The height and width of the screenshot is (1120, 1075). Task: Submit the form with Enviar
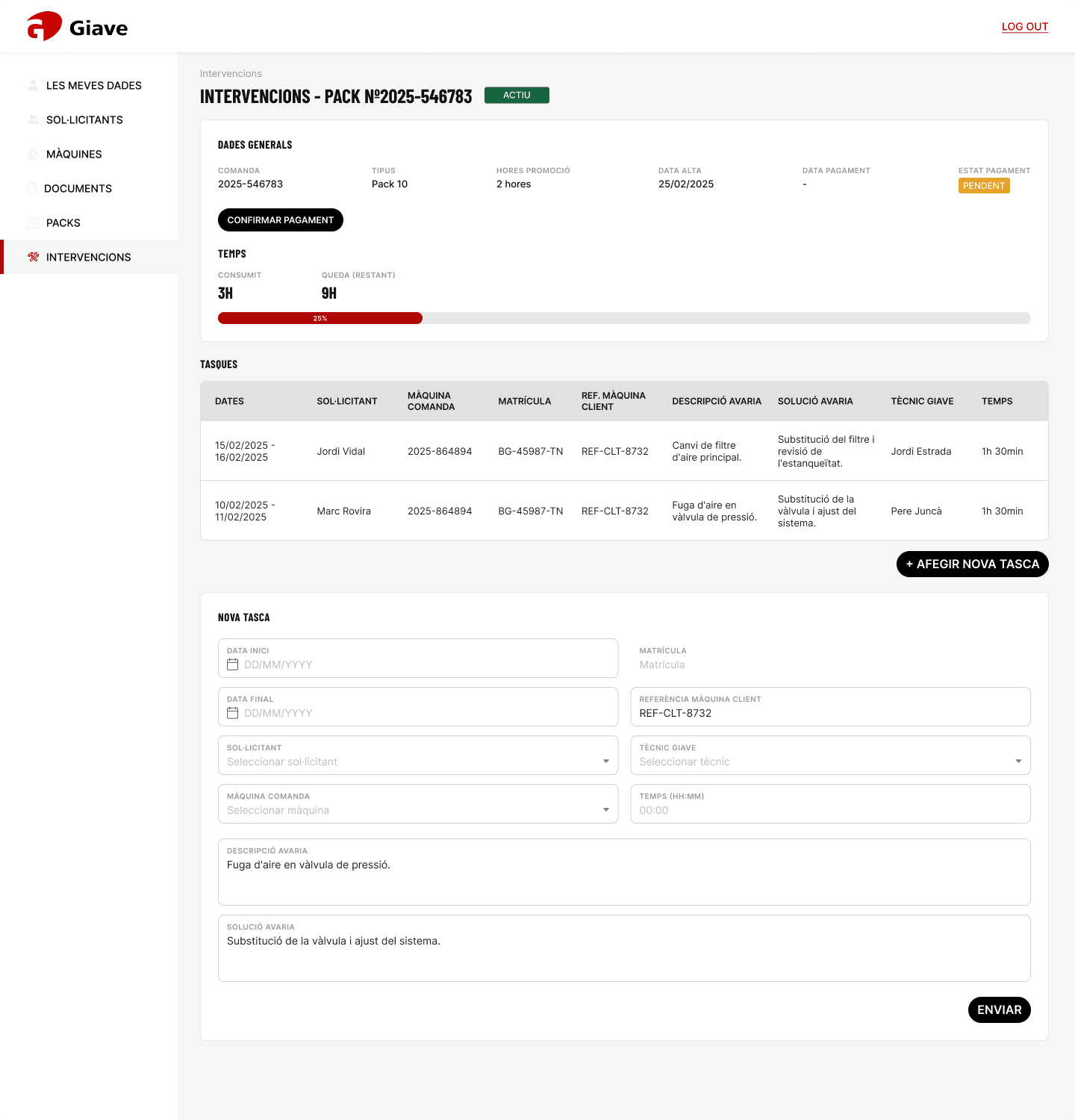pos(1000,1010)
